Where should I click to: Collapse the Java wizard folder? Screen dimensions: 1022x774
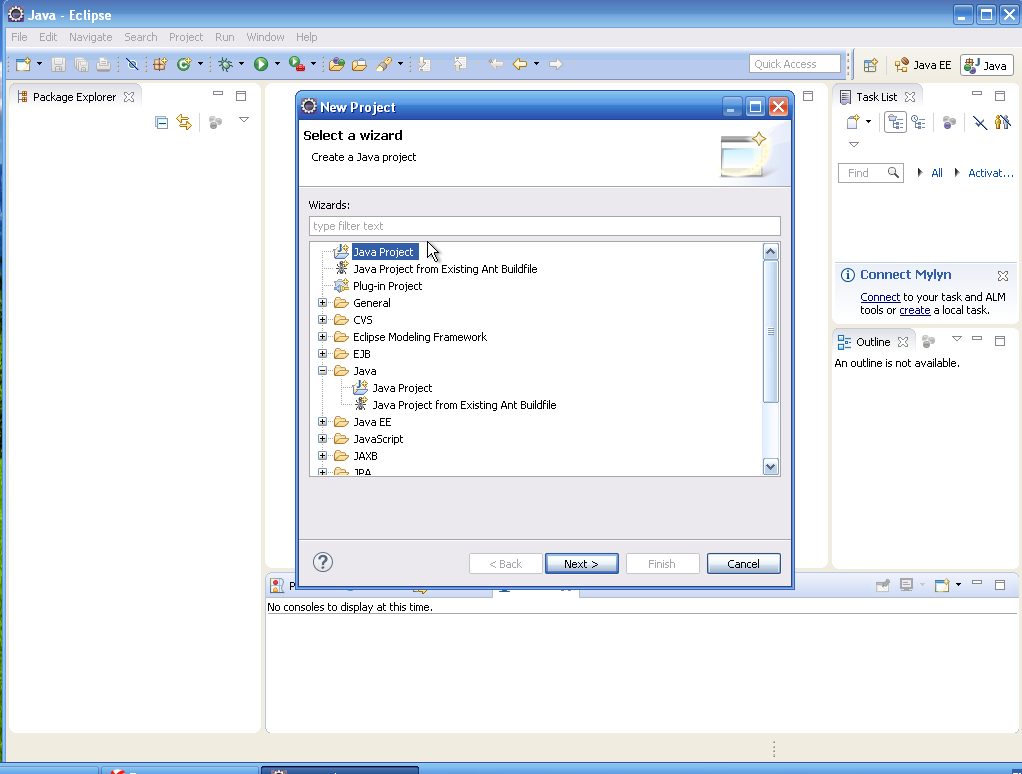(322, 371)
